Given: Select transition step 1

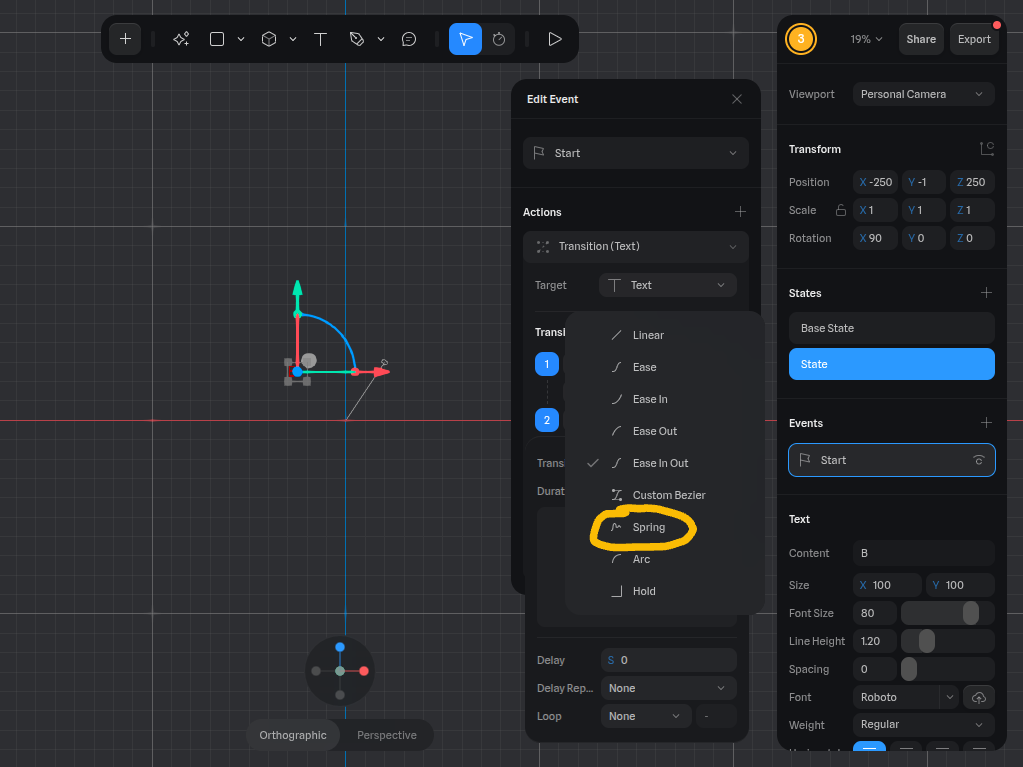Looking at the screenshot, I should pos(547,364).
